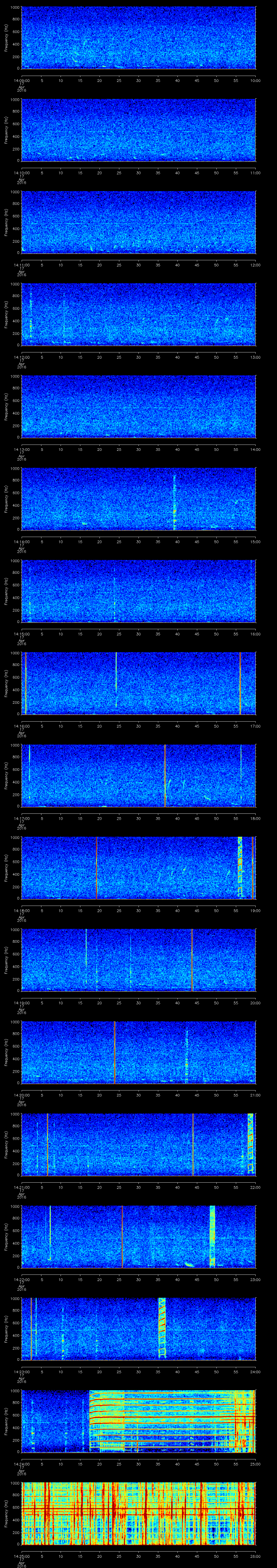277x1568 pixels.
Task: Select the 14:13:00 start time label
Action: coord(21,449)
